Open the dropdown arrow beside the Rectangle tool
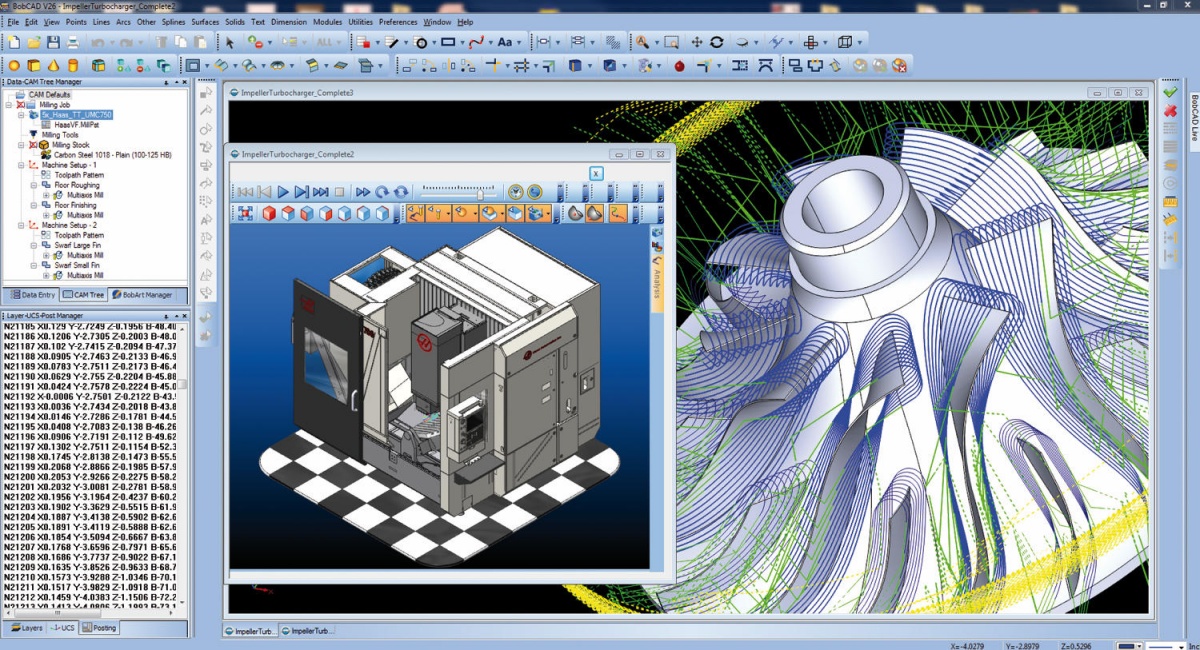Viewport: 1200px width, 650px height. point(463,42)
